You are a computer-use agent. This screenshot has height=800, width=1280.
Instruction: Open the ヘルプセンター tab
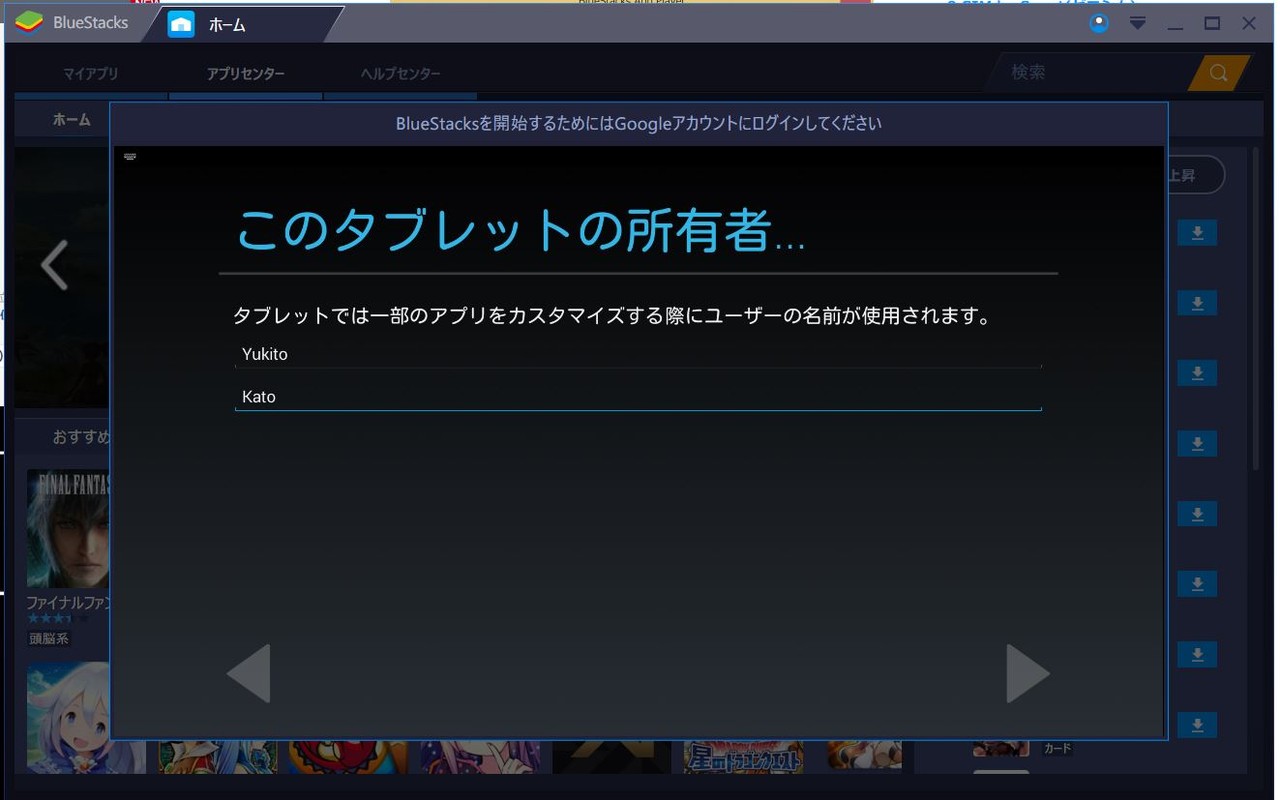pos(401,74)
